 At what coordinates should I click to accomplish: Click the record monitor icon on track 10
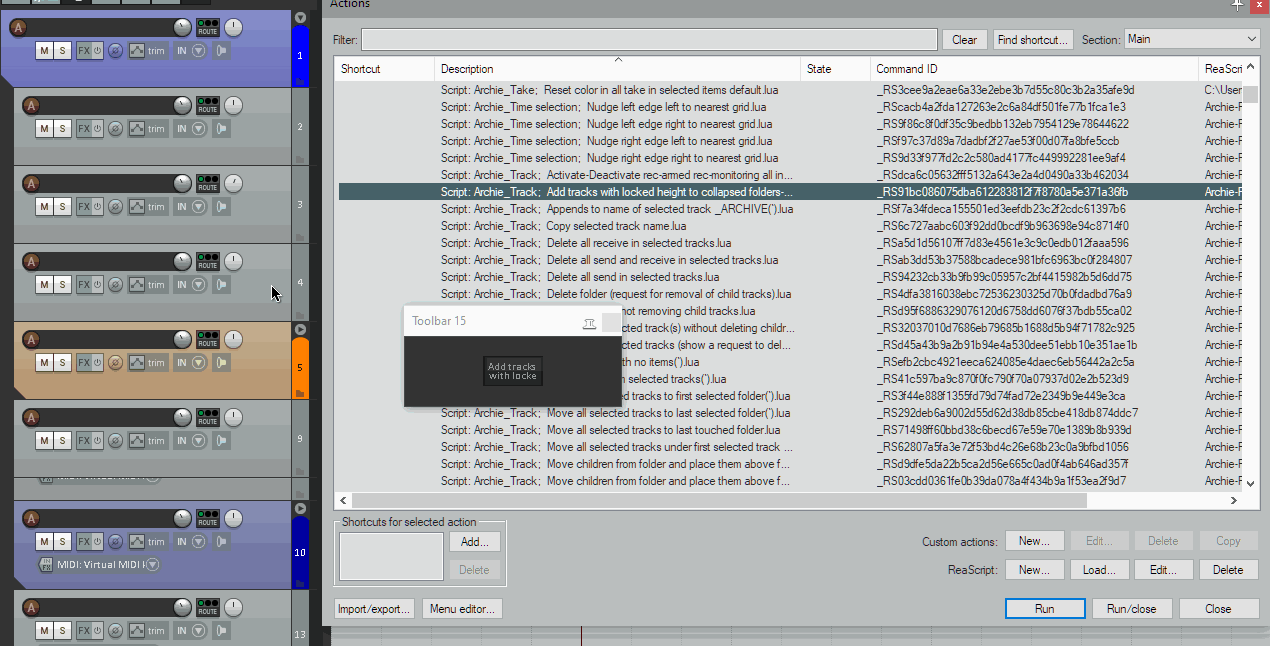click(223, 542)
